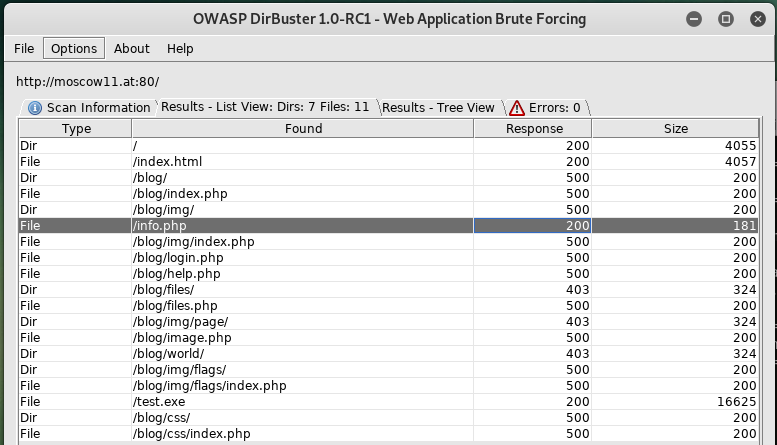The height and width of the screenshot is (445, 777).
Task: Select the /blog/img/flags/ directory row
Action: click(389, 369)
